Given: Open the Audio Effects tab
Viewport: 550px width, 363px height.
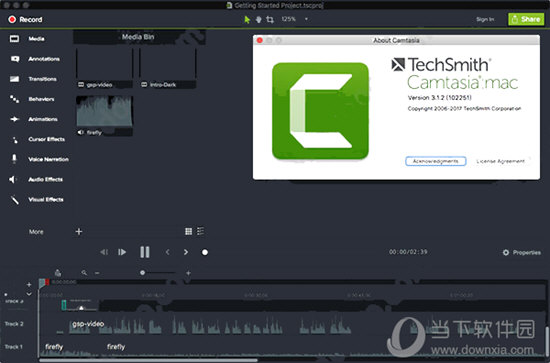Looking at the screenshot, I should click(36, 180).
